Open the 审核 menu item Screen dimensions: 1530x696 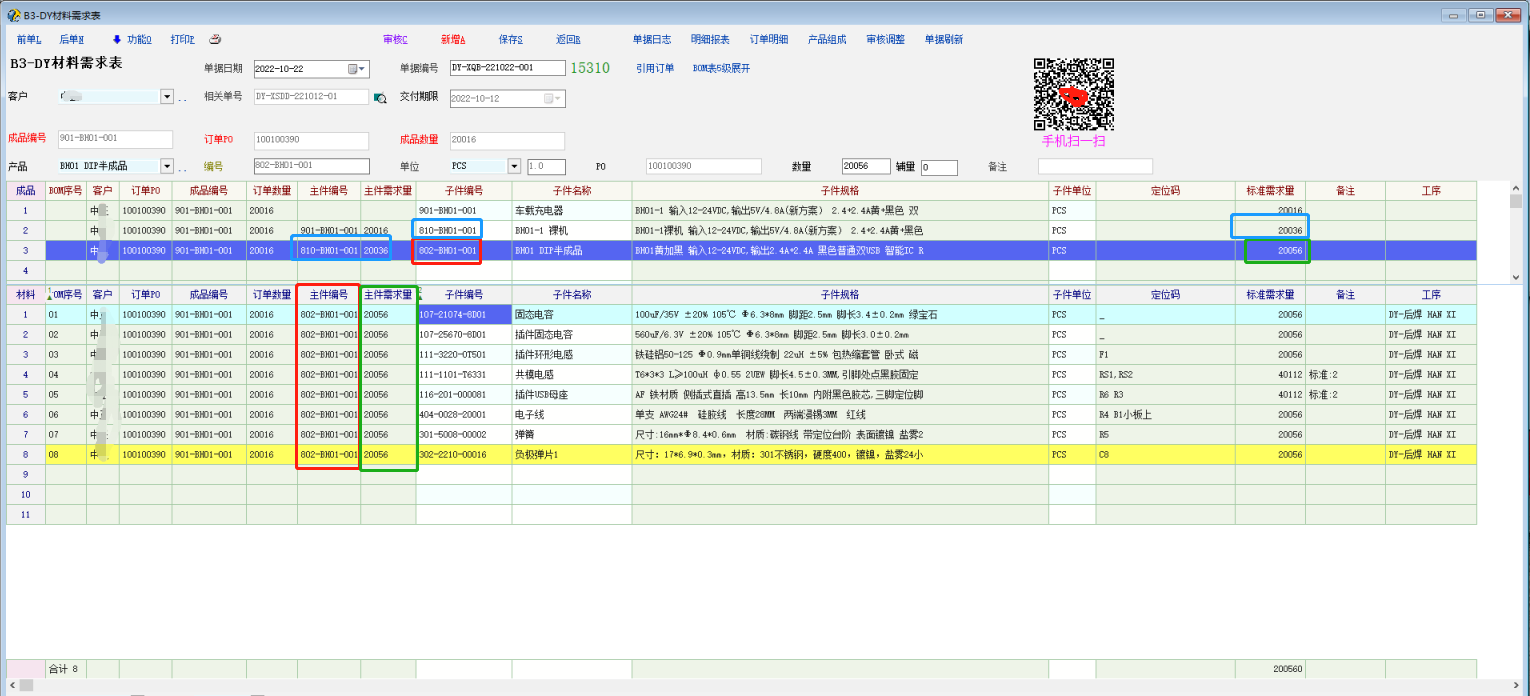(x=395, y=40)
